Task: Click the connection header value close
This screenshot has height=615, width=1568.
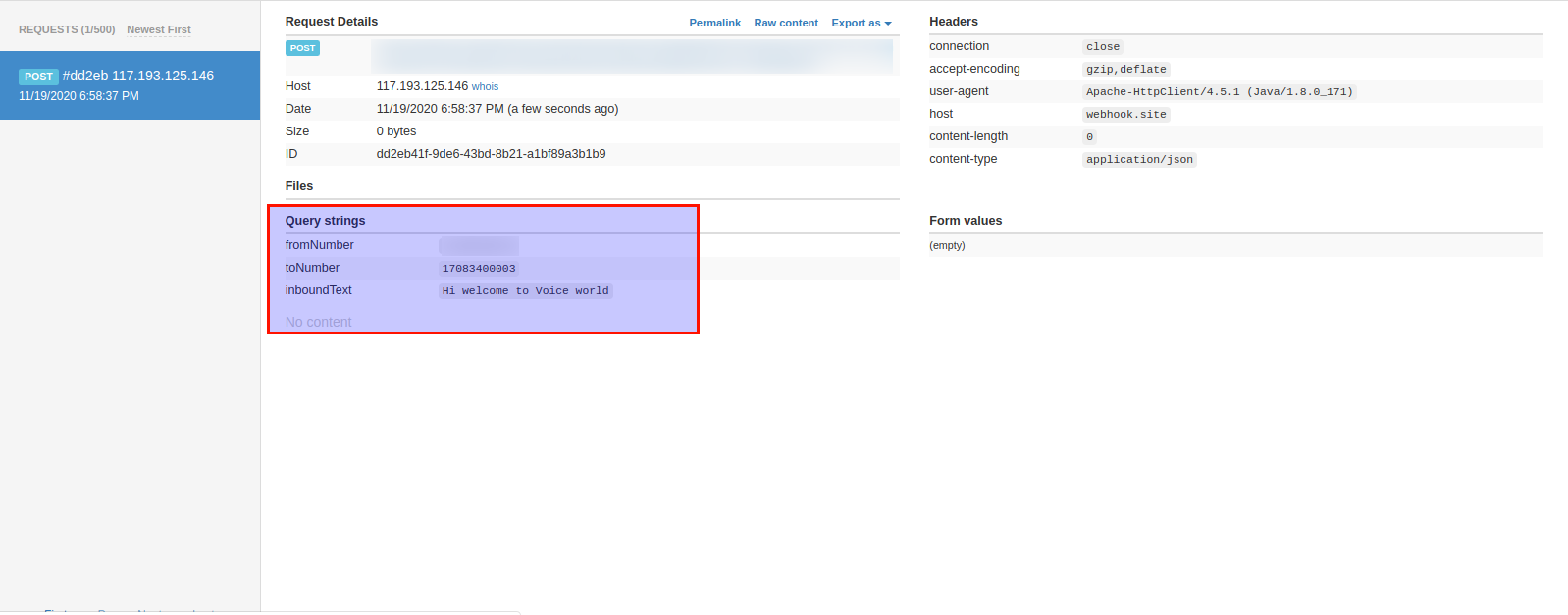Action: [1102, 47]
